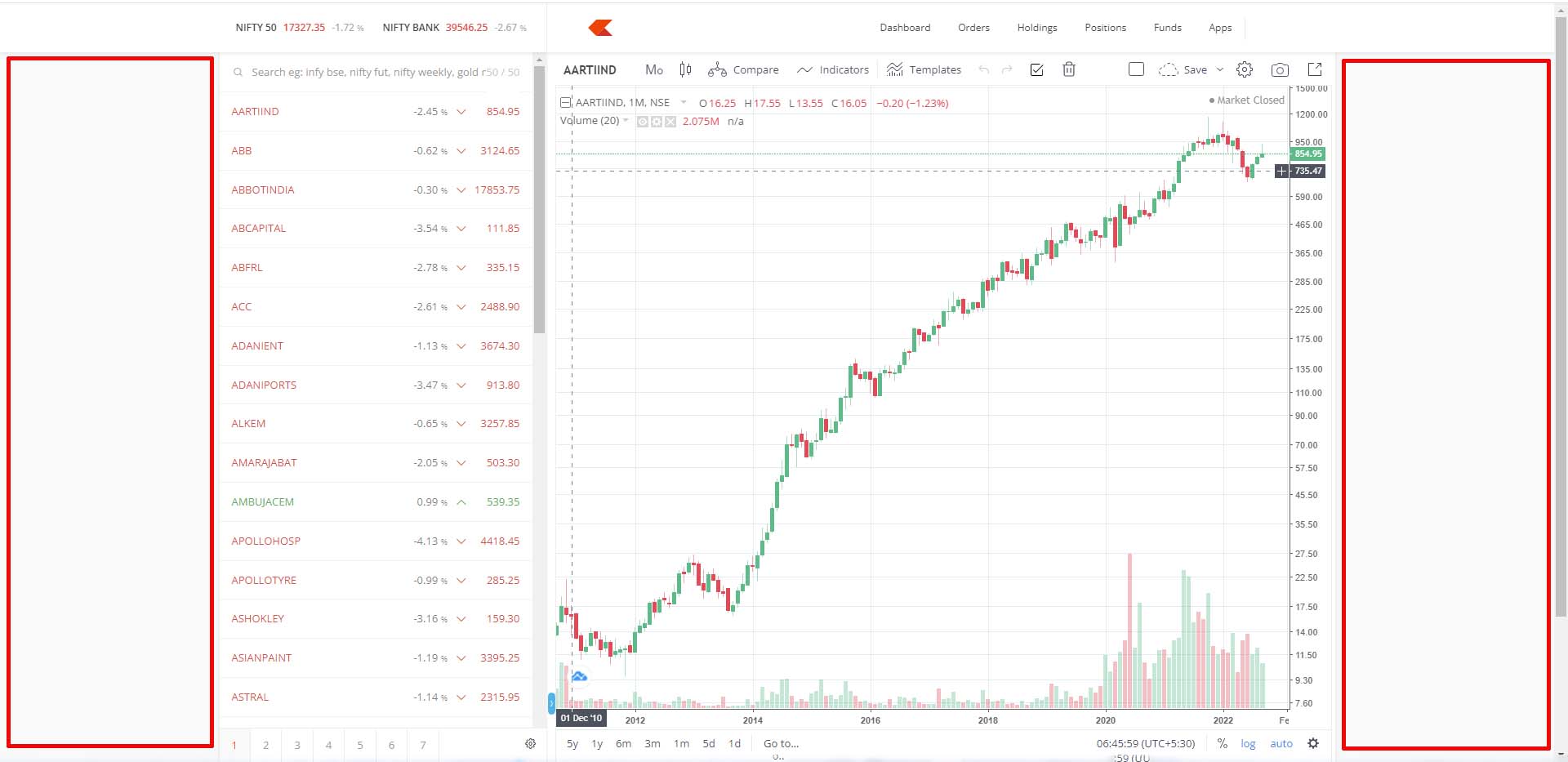Expand the Save dropdown arrow
Screen dimensions: 1568x762
[x=1220, y=69]
